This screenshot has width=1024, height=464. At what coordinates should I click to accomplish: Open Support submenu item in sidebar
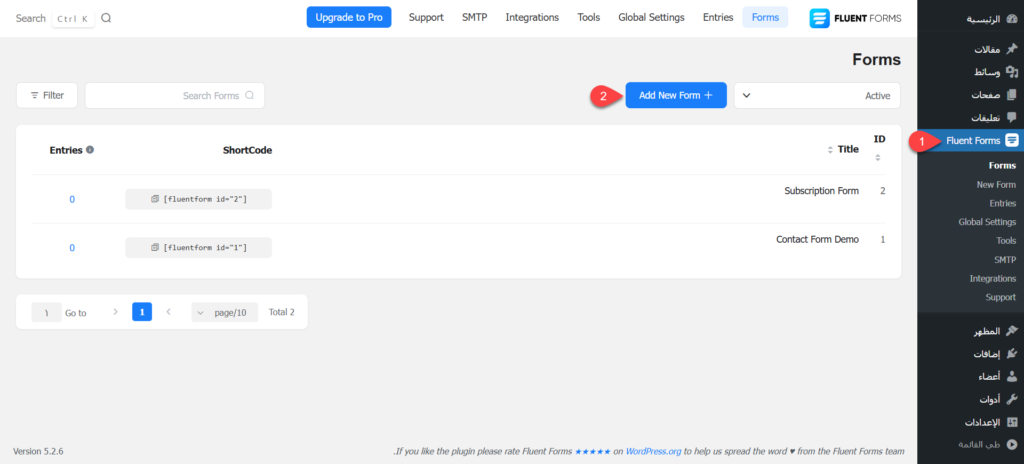click(1001, 297)
